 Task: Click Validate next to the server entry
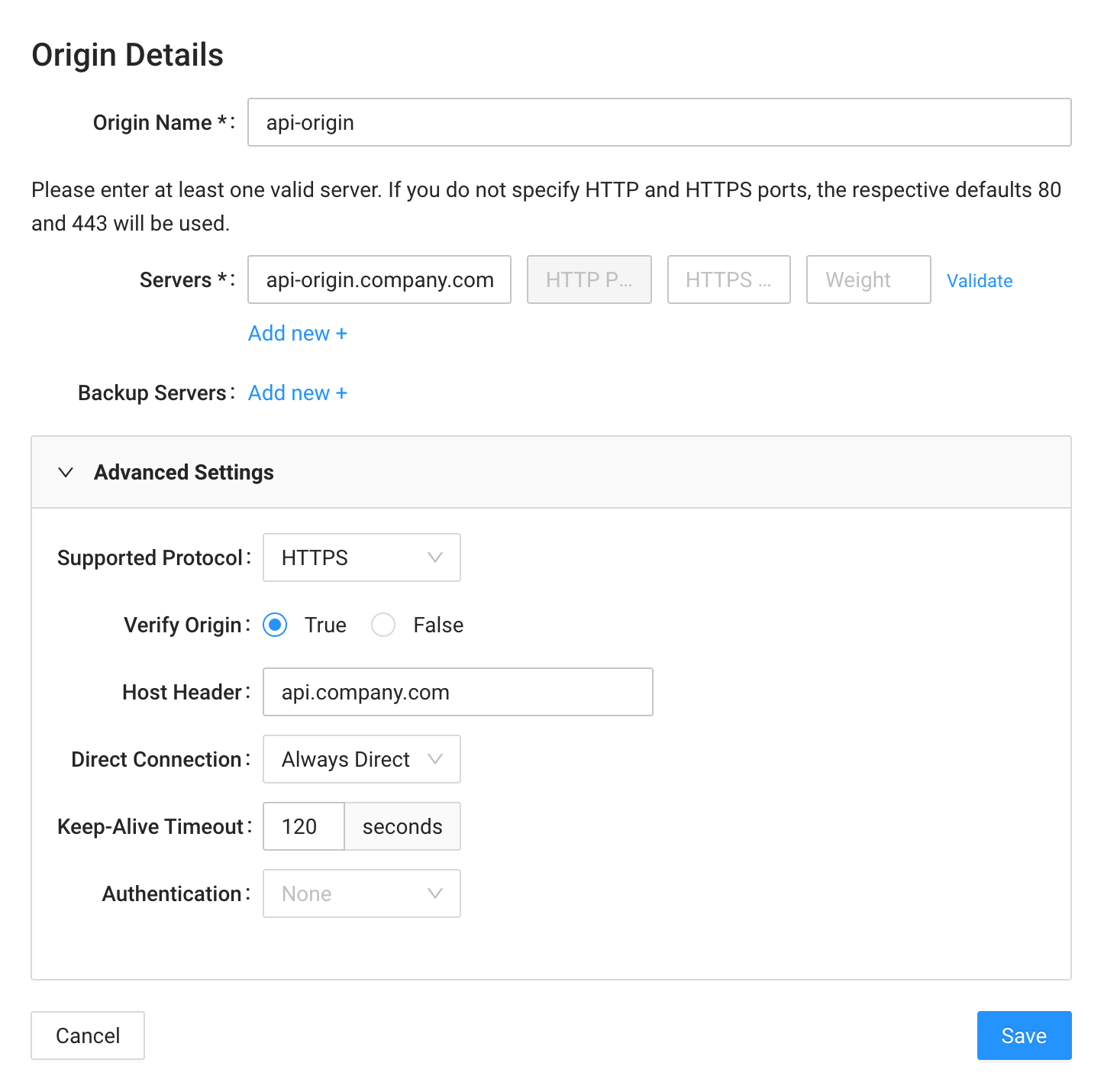point(980,280)
